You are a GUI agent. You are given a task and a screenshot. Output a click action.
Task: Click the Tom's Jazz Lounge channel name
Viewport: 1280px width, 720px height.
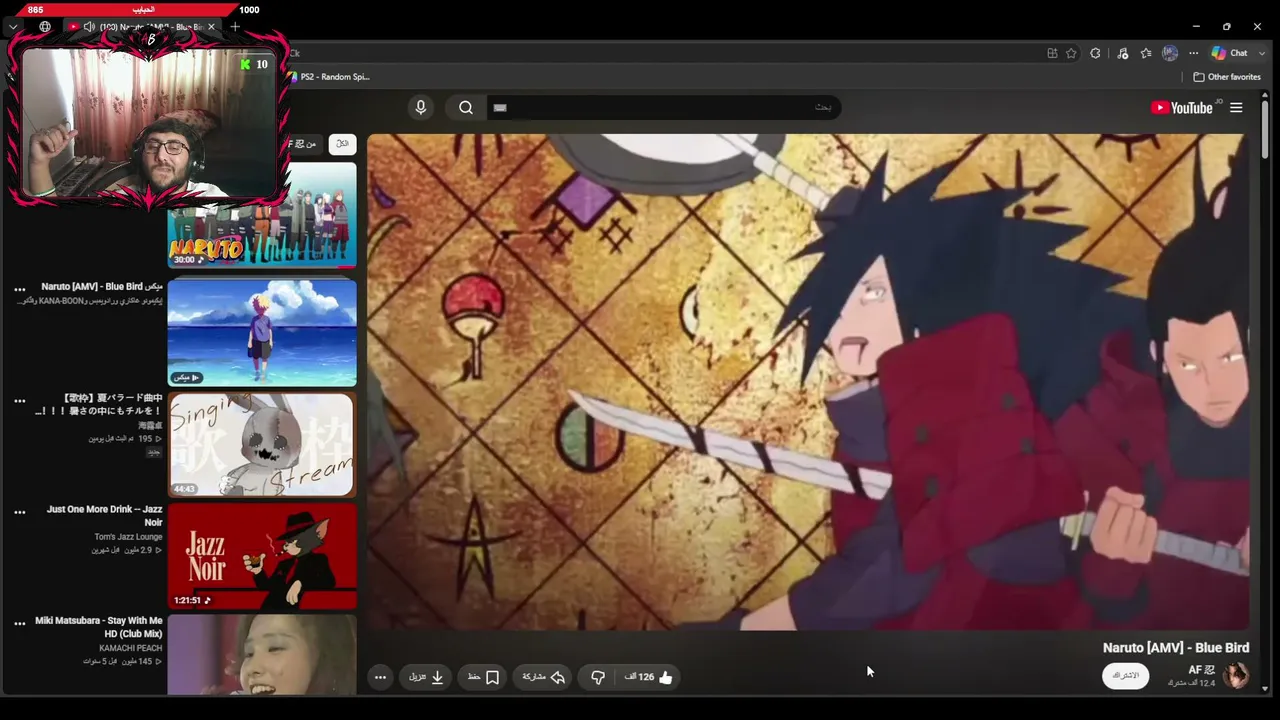128,537
